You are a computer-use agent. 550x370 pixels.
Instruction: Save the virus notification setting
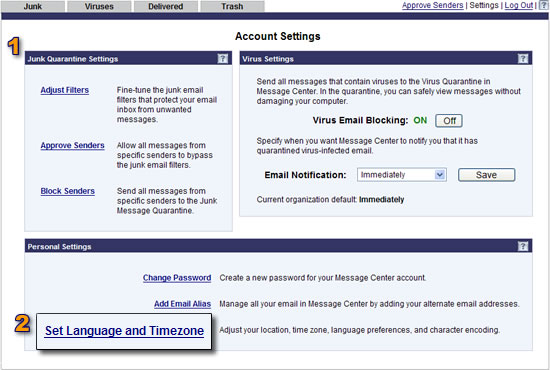pyautogui.click(x=487, y=175)
